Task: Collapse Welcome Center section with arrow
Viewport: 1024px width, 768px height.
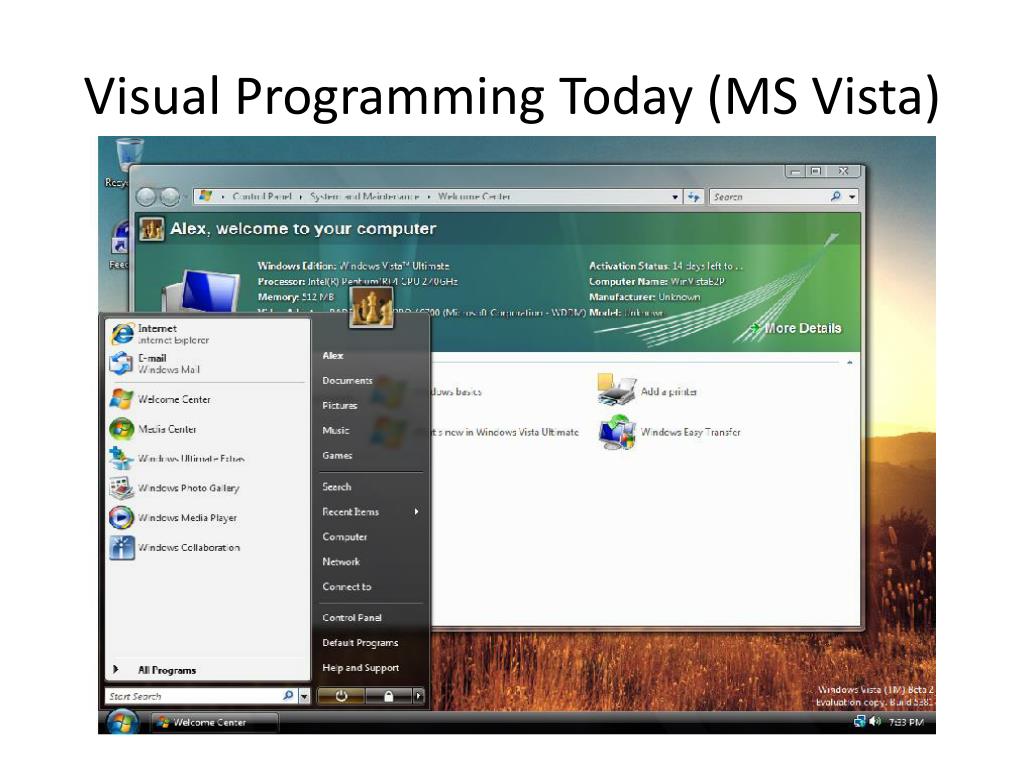Action: 850,362
